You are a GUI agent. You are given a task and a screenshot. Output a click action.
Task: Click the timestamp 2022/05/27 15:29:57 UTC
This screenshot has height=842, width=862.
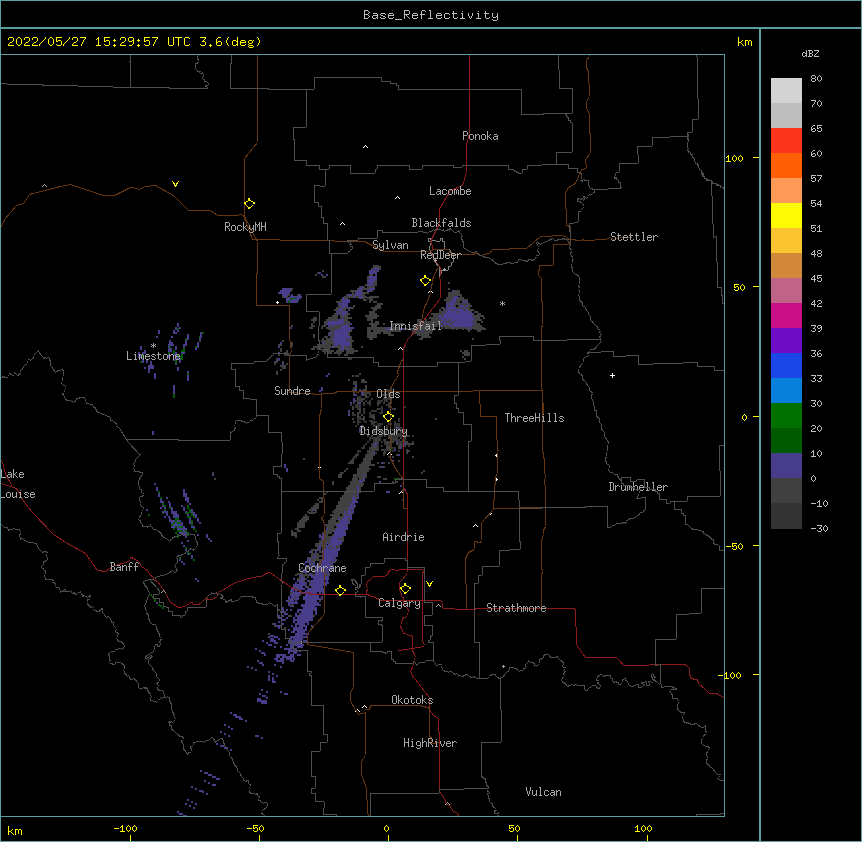tap(99, 42)
